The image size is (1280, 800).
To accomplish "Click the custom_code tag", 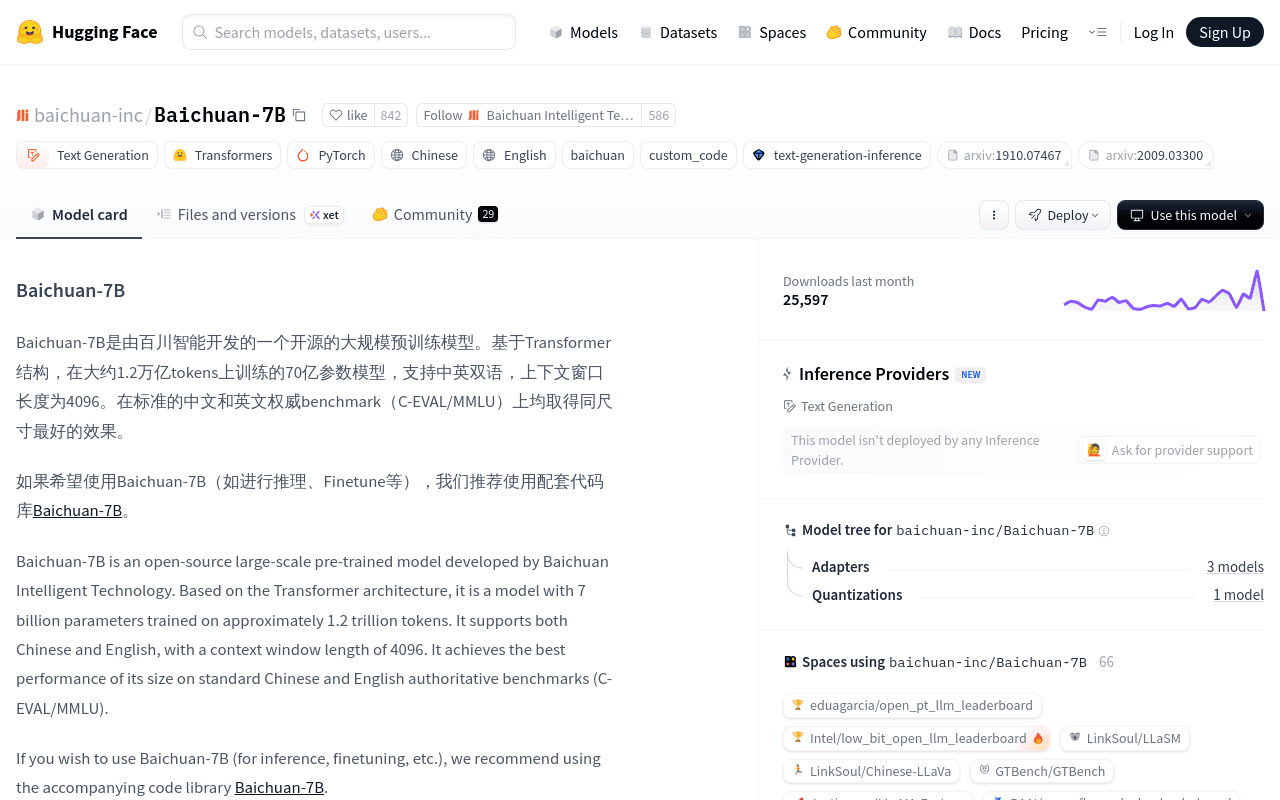I will point(688,155).
